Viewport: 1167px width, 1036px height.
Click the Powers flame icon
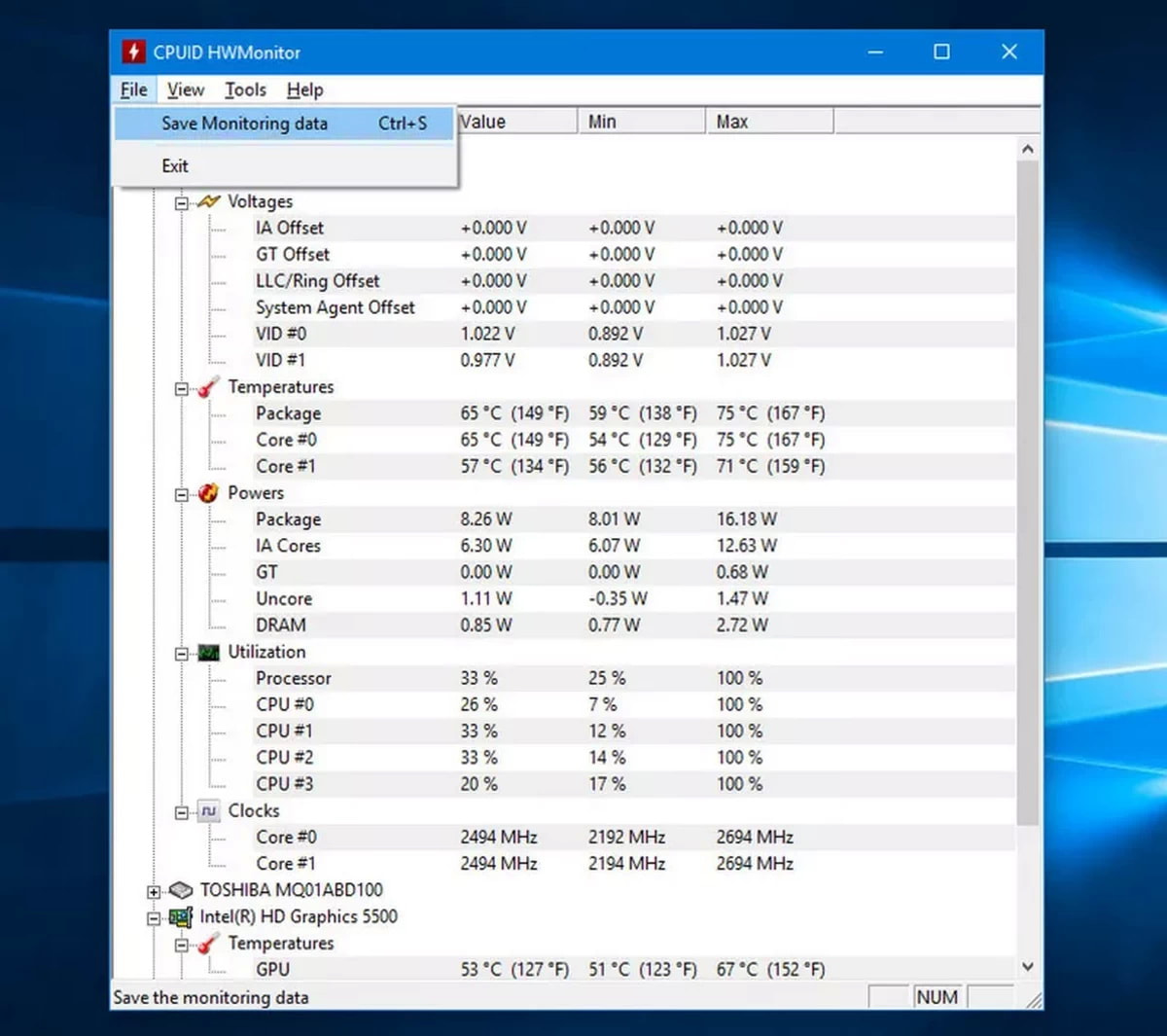(207, 493)
